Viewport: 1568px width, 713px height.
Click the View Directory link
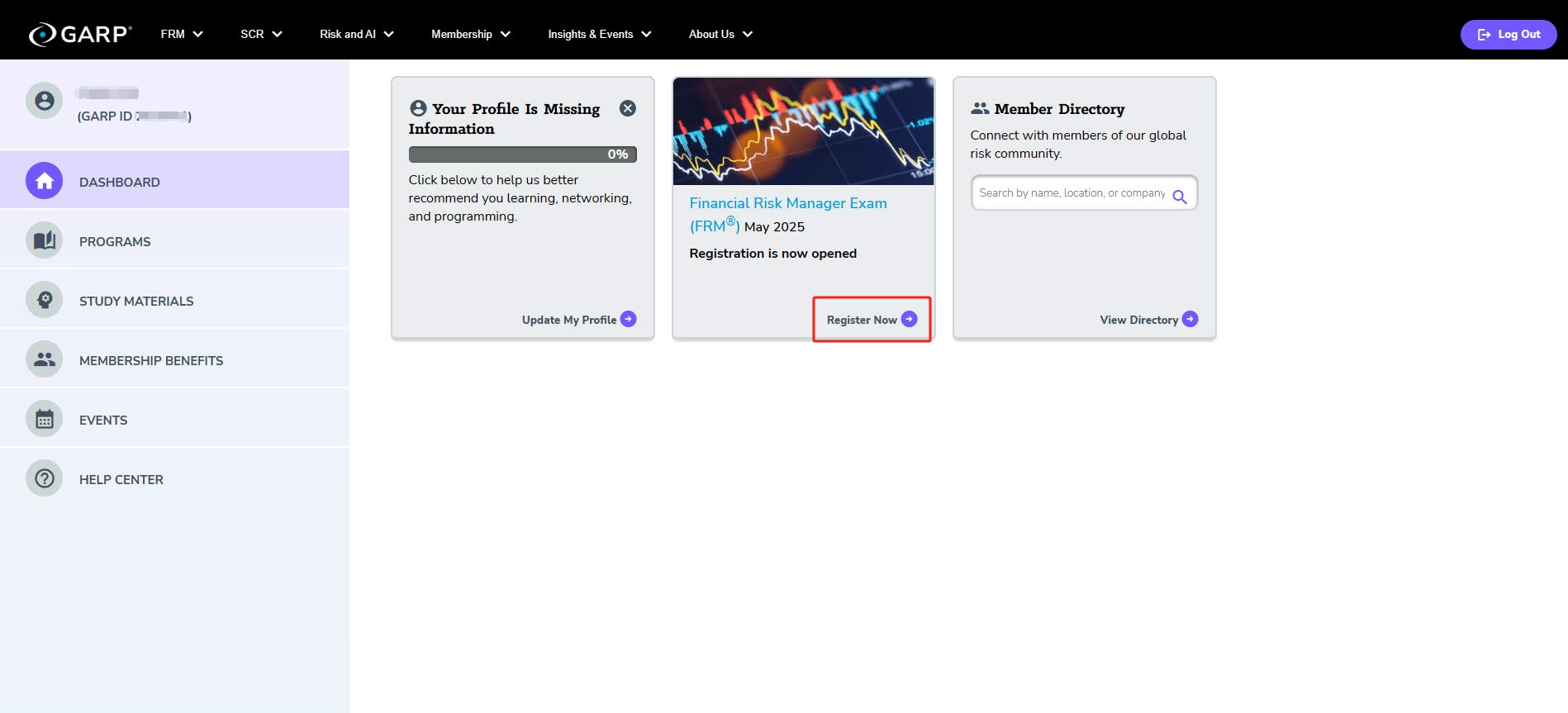point(1139,320)
